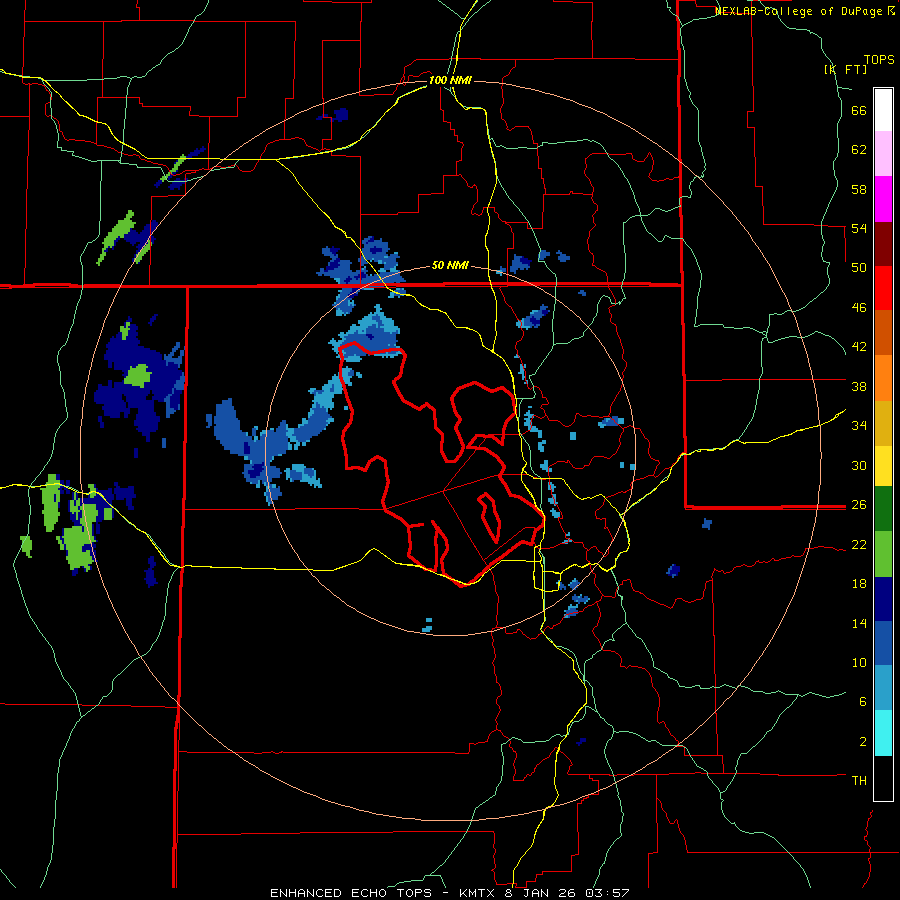The width and height of the screenshot is (900, 900).
Task: Click the black TH legend swatch
Action: (883, 778)
